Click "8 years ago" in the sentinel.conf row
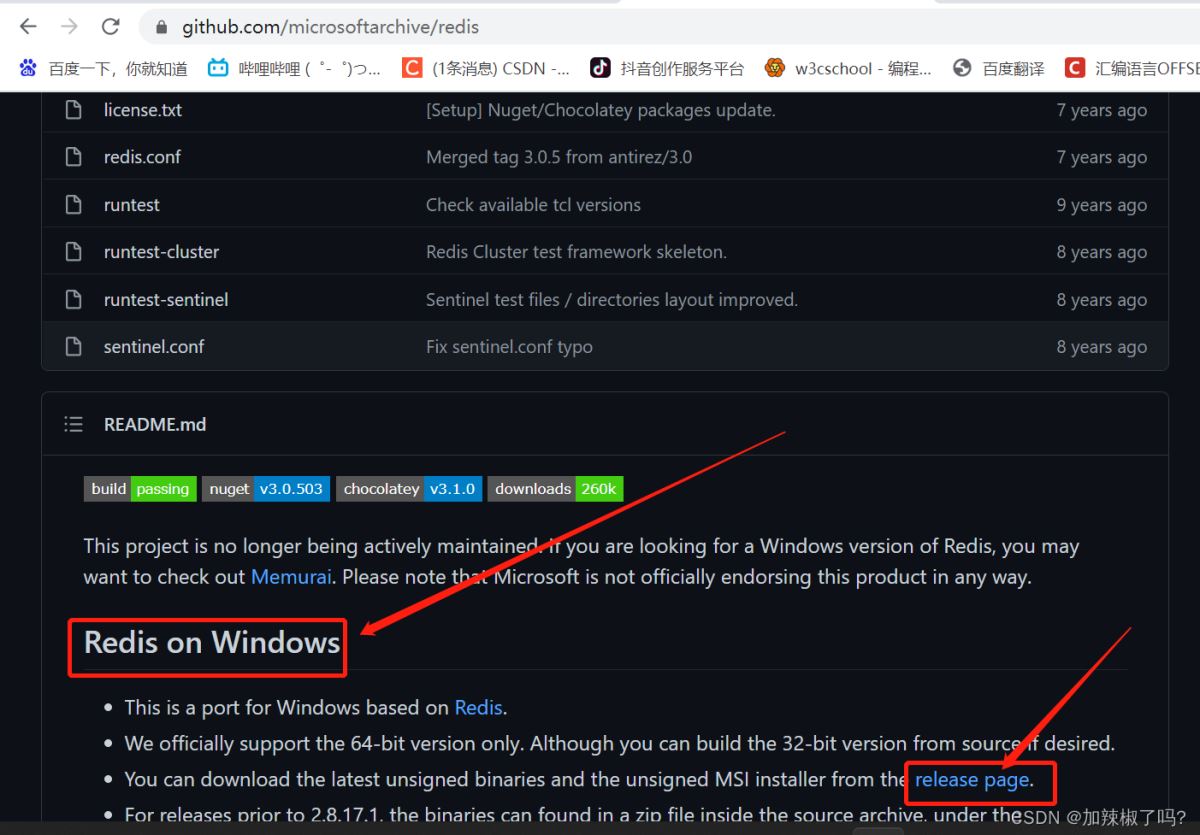Viewport: 1200px width, 835px height. (x=1102, y=347)
